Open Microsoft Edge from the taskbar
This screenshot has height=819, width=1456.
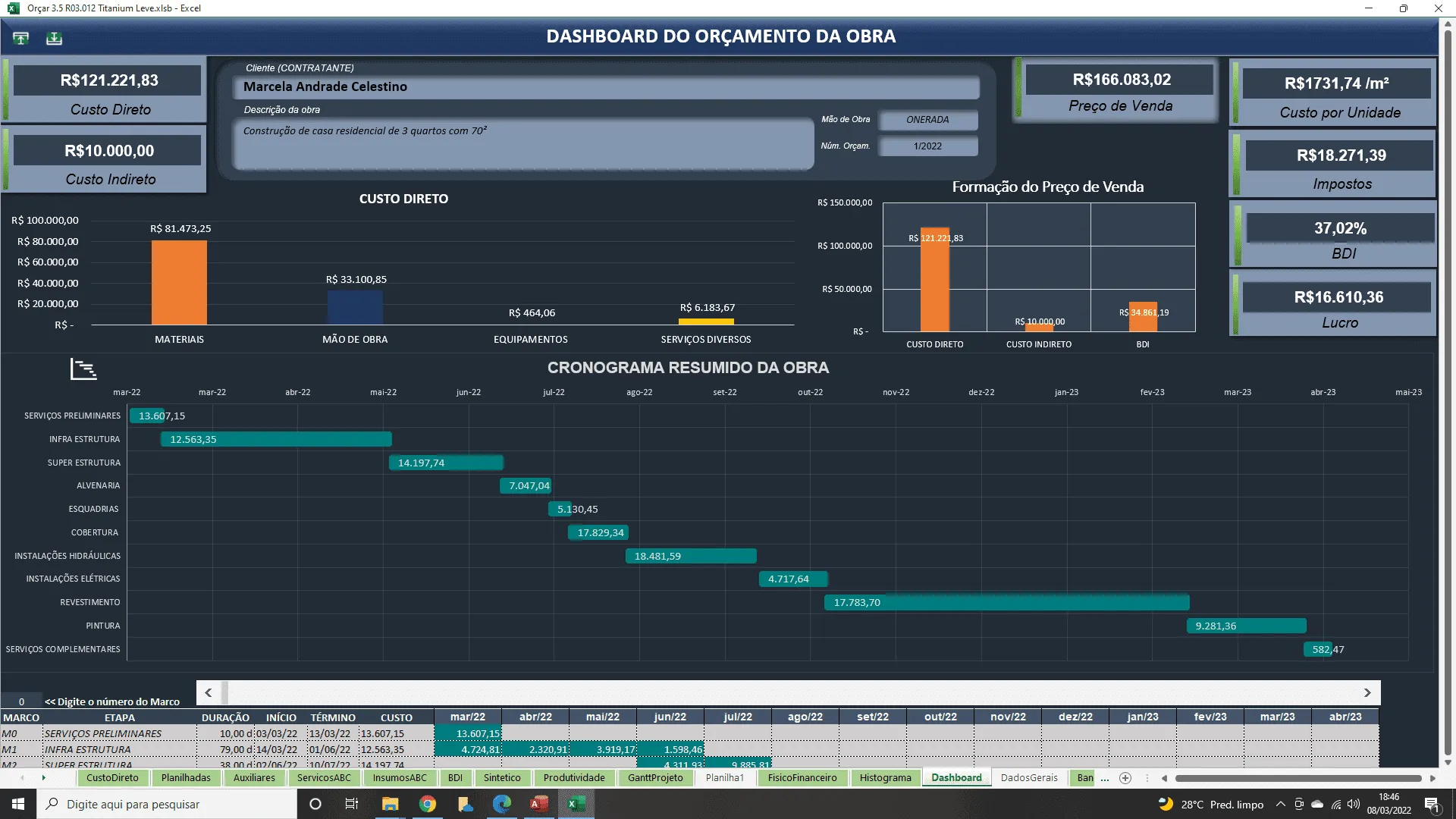click(502, 804)
